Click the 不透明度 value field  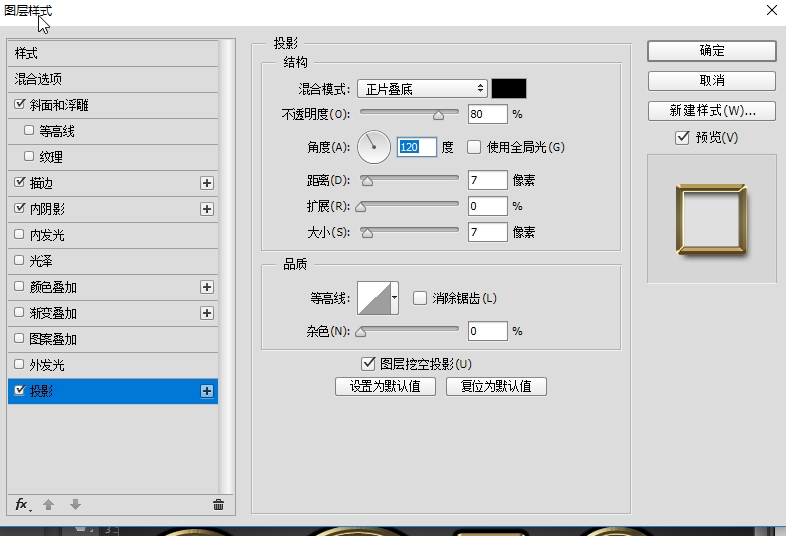point(487,114)
